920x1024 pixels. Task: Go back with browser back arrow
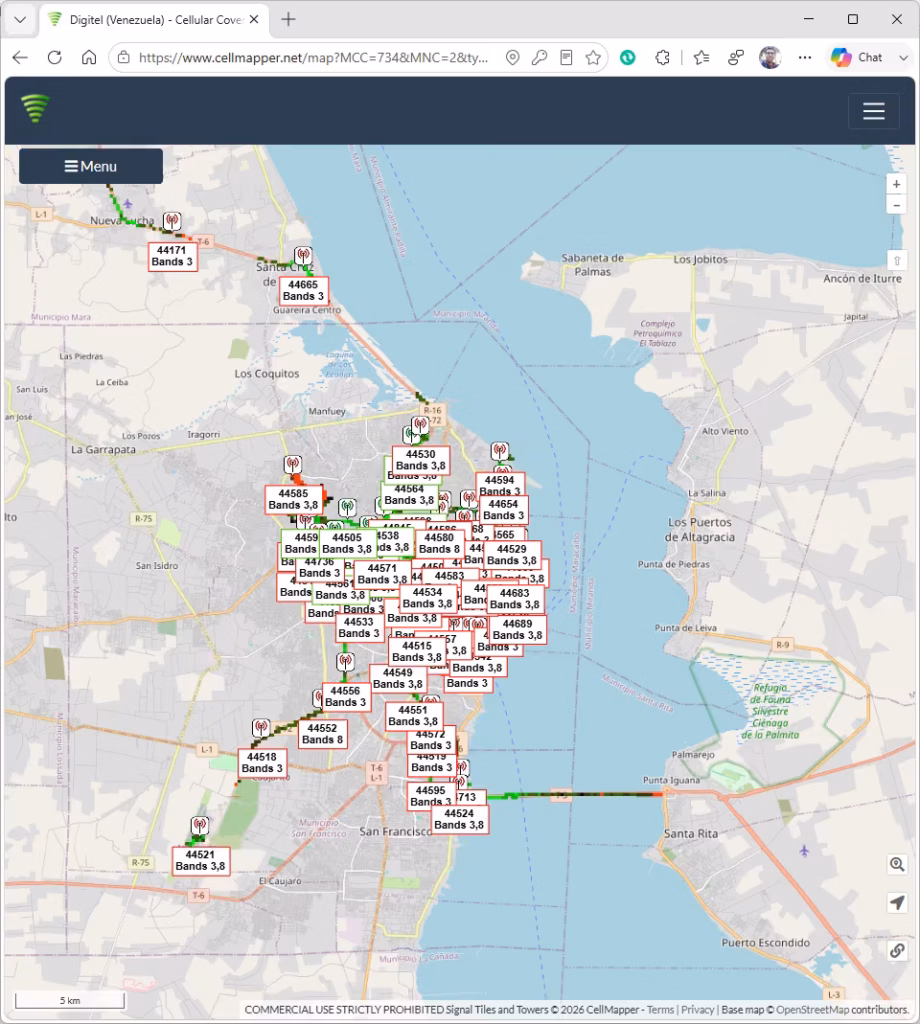click(20, 57)
